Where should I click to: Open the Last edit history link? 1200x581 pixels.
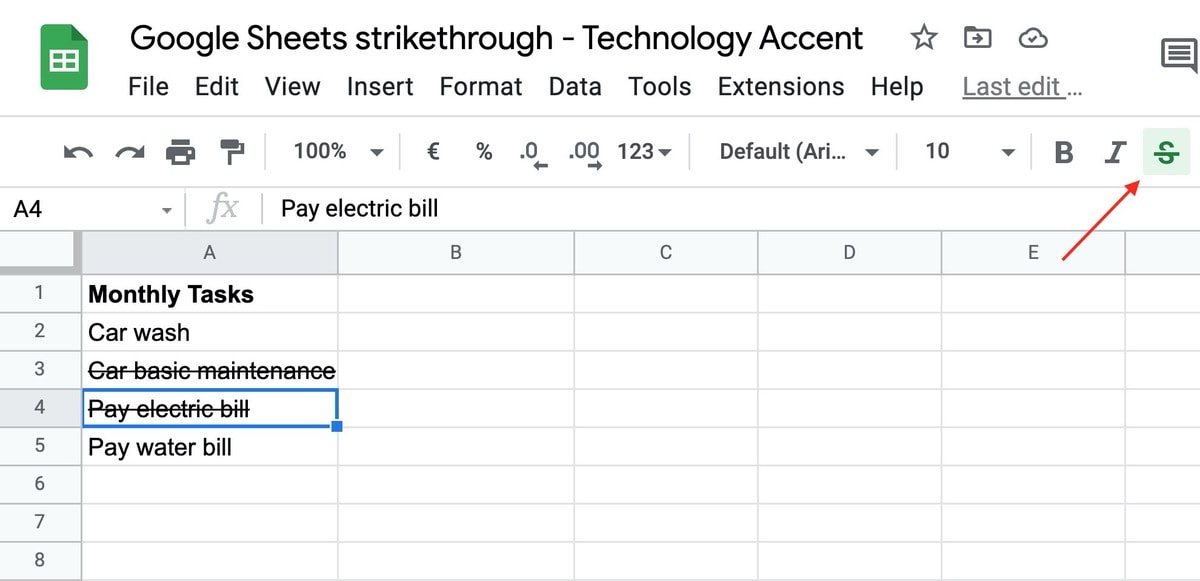[1022, 87]
